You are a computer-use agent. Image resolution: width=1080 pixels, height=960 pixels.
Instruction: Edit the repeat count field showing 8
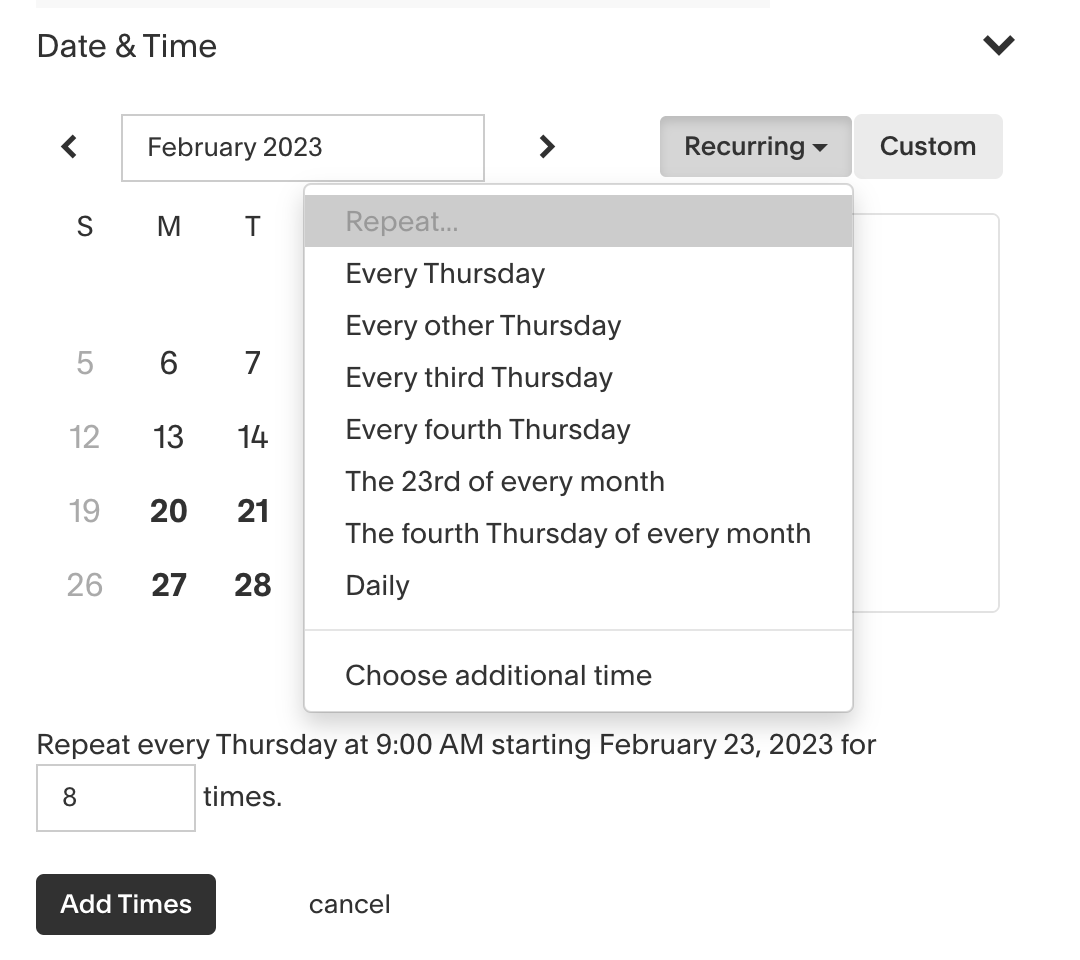click(115, 797)
